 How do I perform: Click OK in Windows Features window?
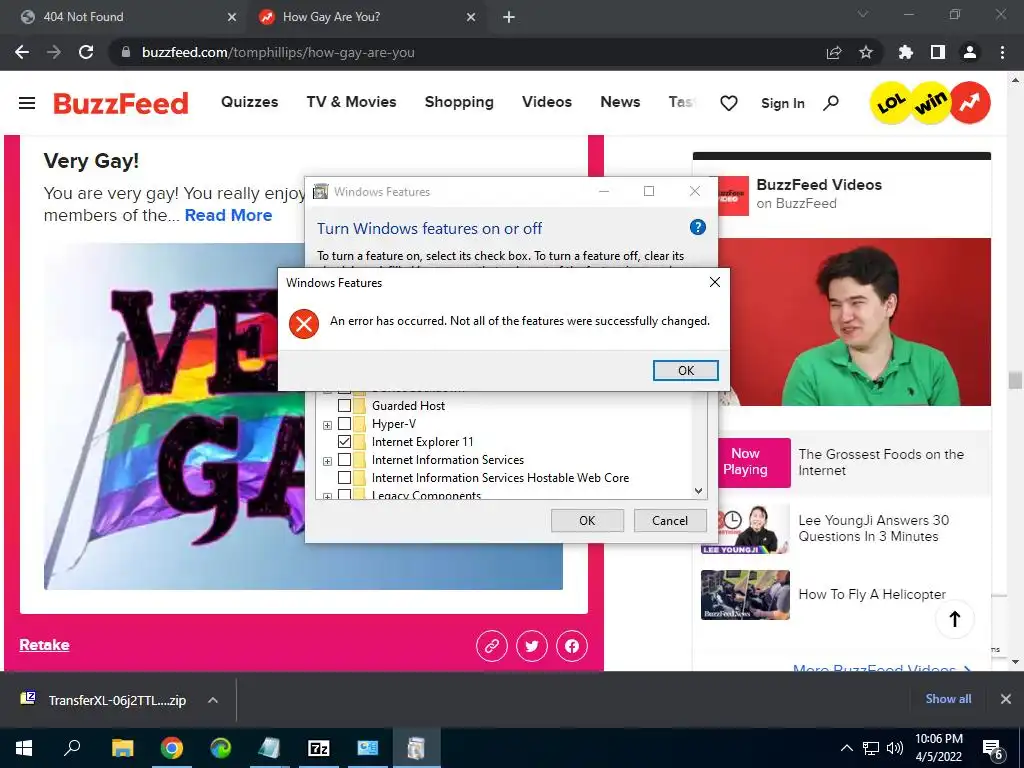pyautogui.click(x=587, y=520)
